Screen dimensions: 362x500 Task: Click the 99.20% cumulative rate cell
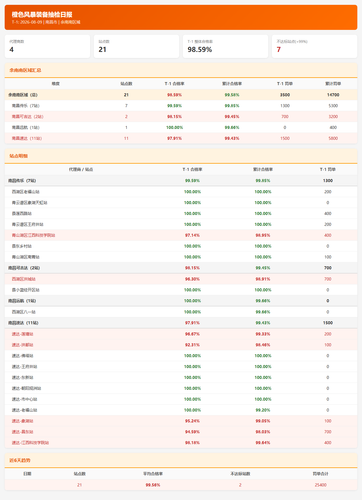coord(263,410)
